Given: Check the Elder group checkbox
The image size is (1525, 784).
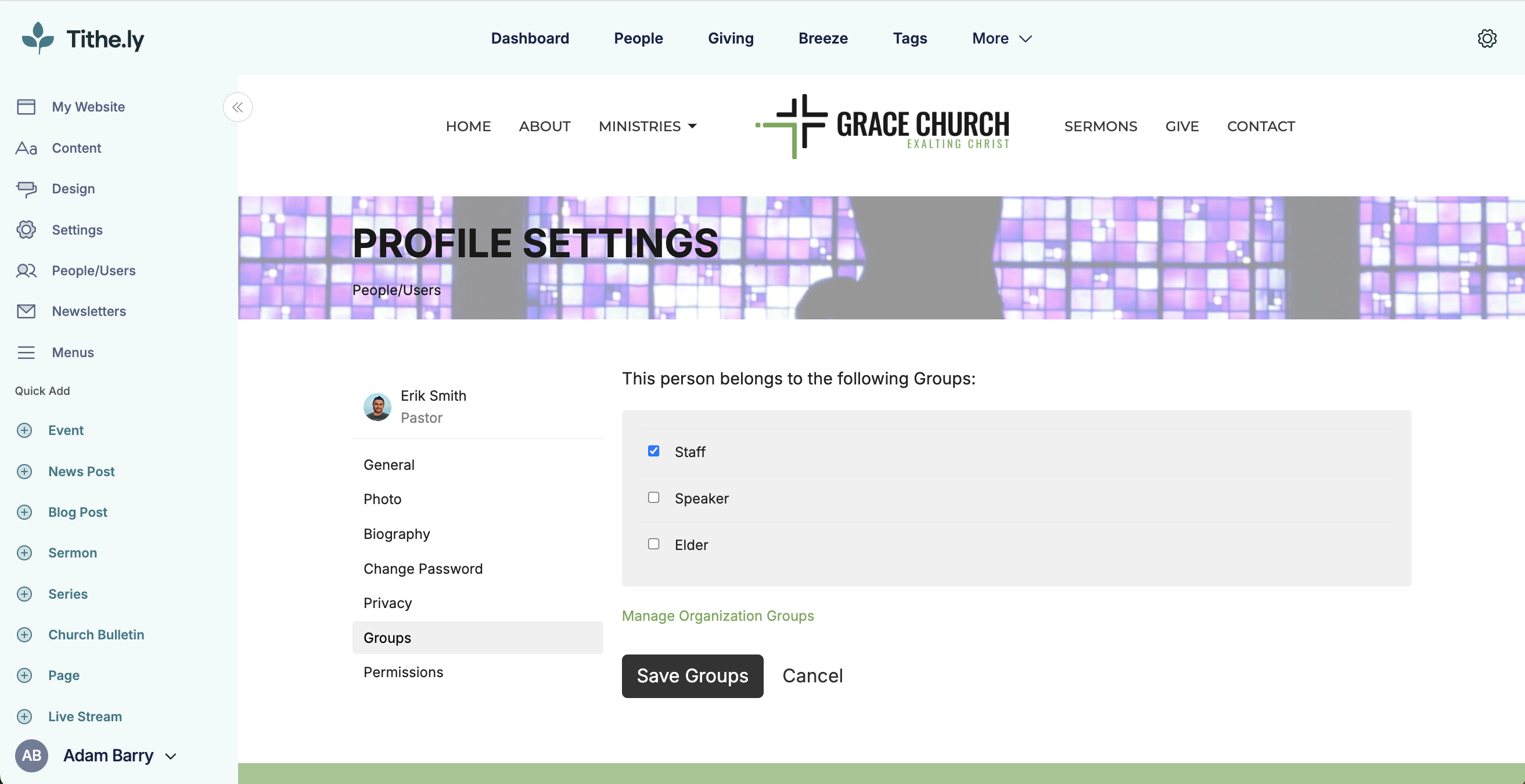Looking at the screenshot, I should point(653,544).
